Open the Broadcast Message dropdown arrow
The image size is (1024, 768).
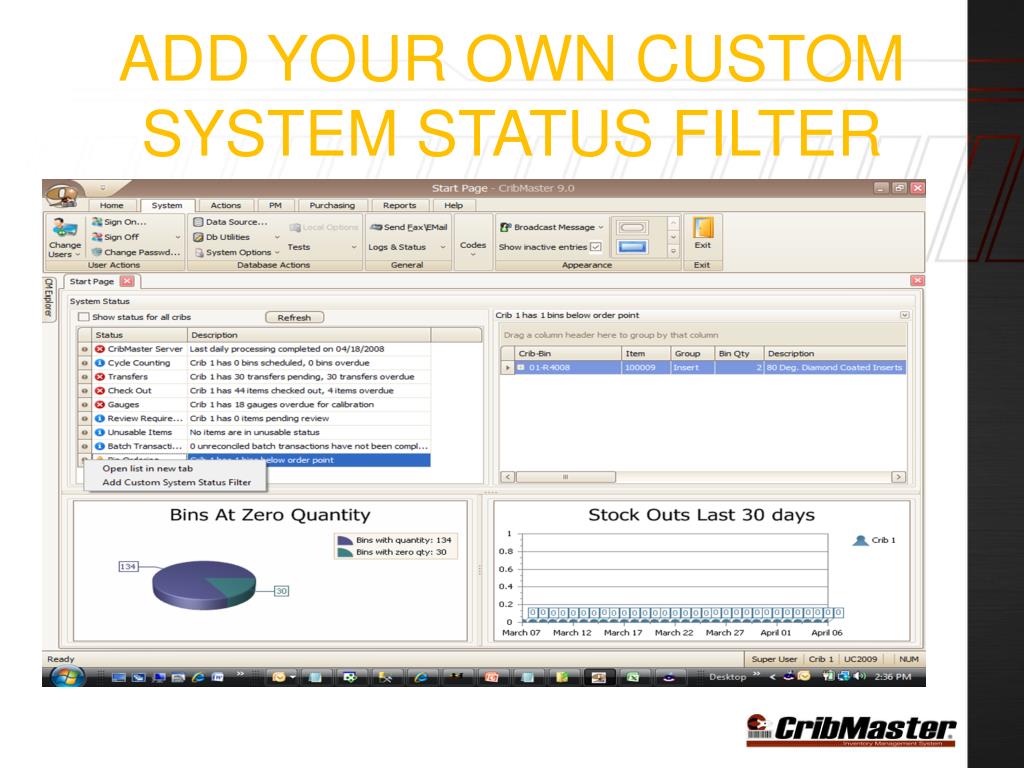(x=601, y=227)
